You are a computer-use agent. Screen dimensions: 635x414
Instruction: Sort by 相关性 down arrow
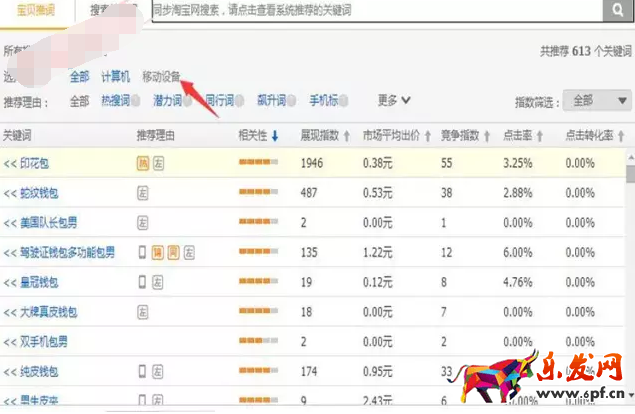pos(275,136)
